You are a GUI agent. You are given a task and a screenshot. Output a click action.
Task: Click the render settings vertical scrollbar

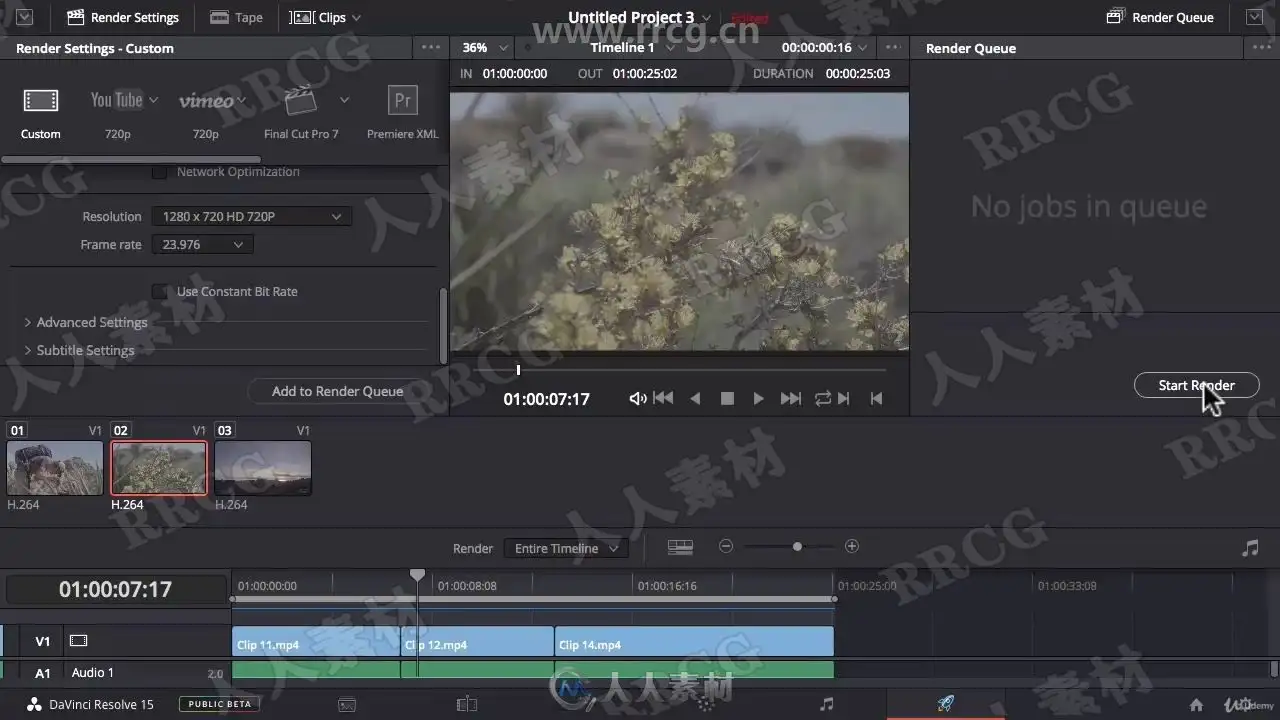pyautogui.click(x=443, y=326)
